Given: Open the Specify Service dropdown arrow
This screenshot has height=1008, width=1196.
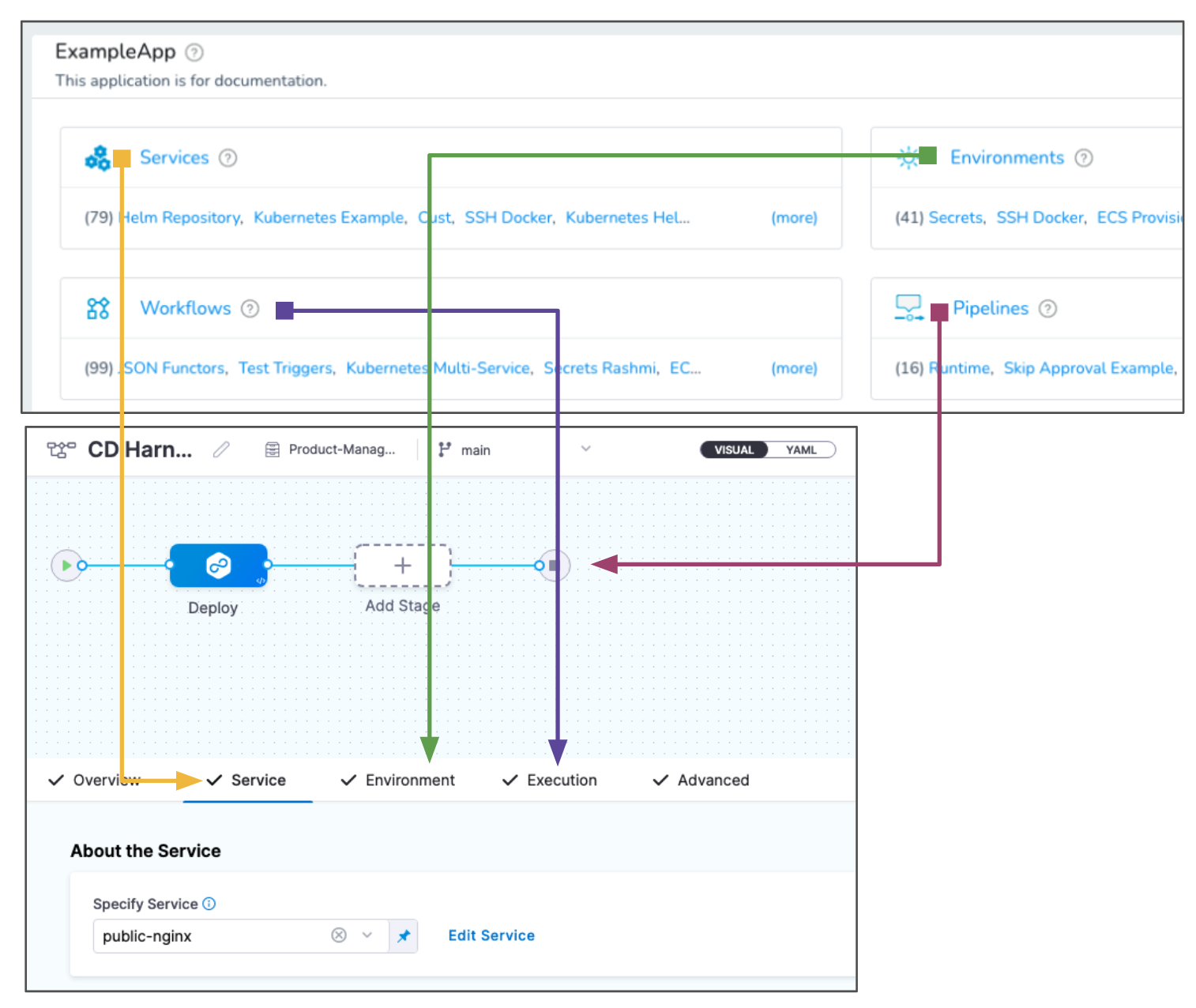Looking at the screenshot, I should (x=367, y=935).
